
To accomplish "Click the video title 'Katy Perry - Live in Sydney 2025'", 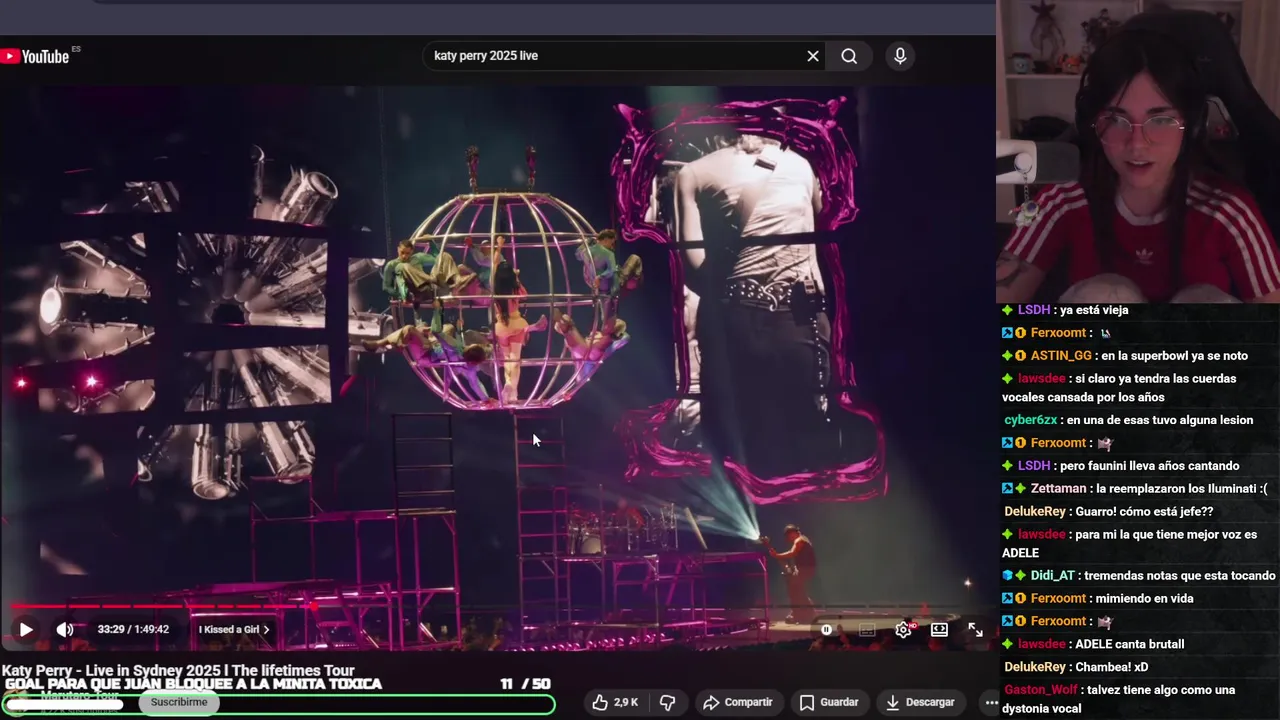I will click(x=178, y=670).
